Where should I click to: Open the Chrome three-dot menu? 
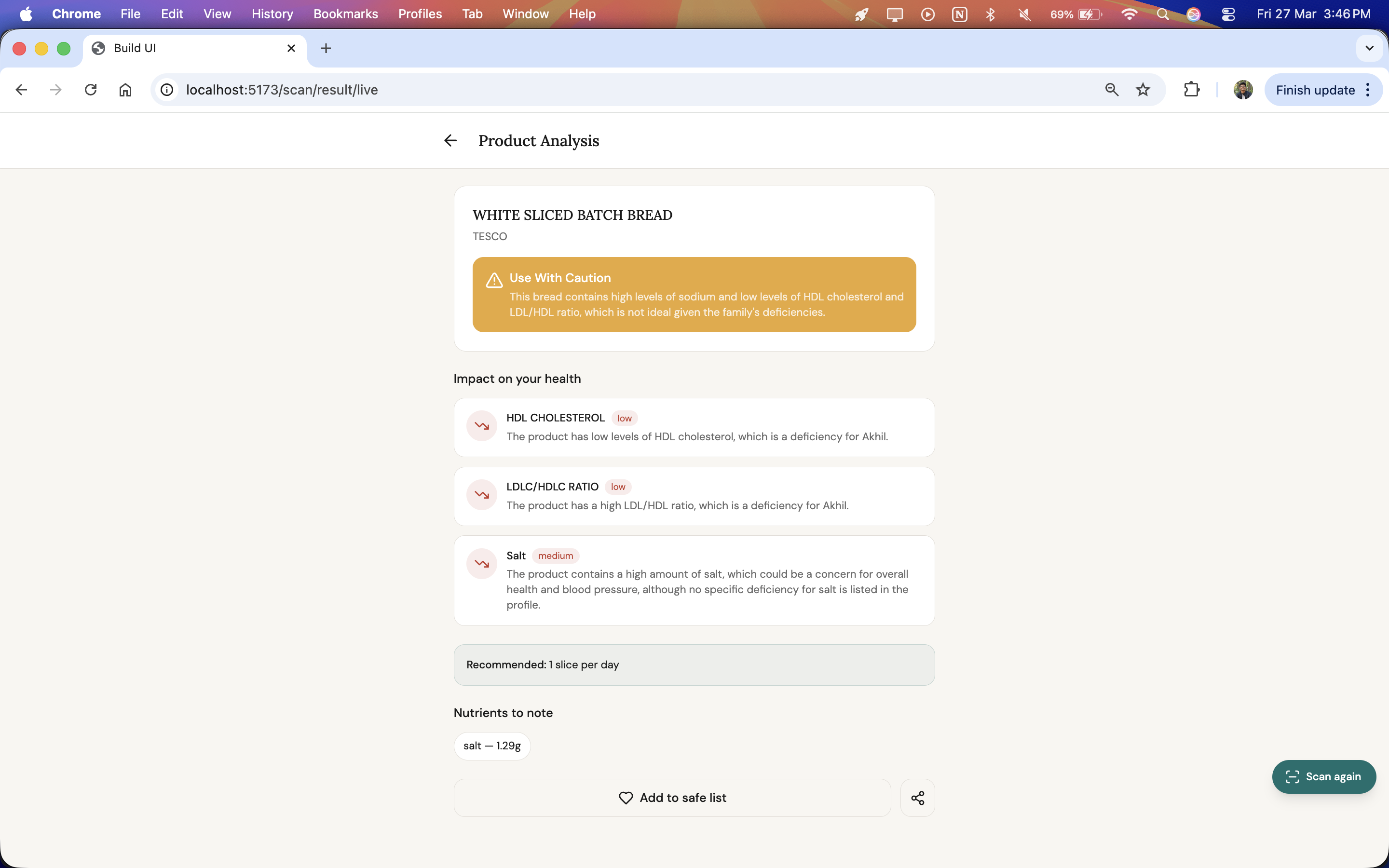1368,90
